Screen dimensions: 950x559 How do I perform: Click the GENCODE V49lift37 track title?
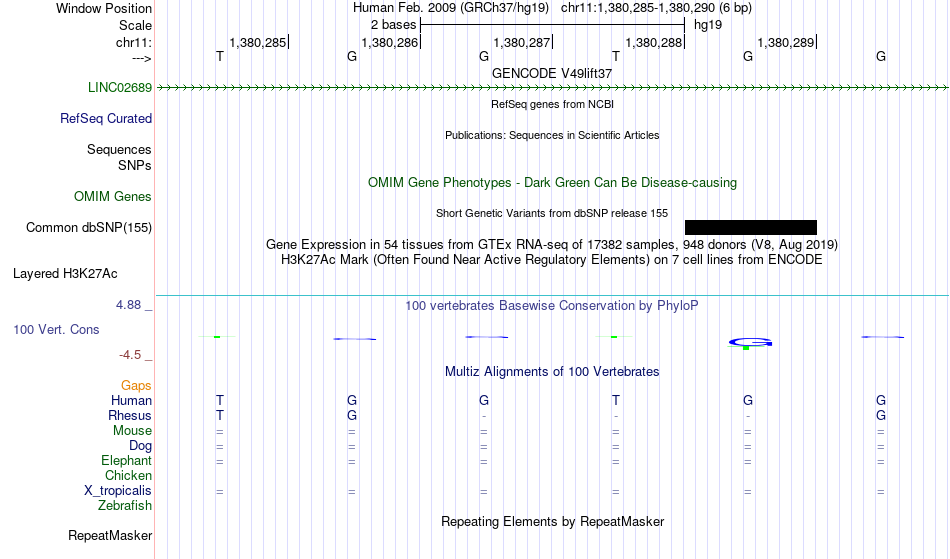(552, 73)
